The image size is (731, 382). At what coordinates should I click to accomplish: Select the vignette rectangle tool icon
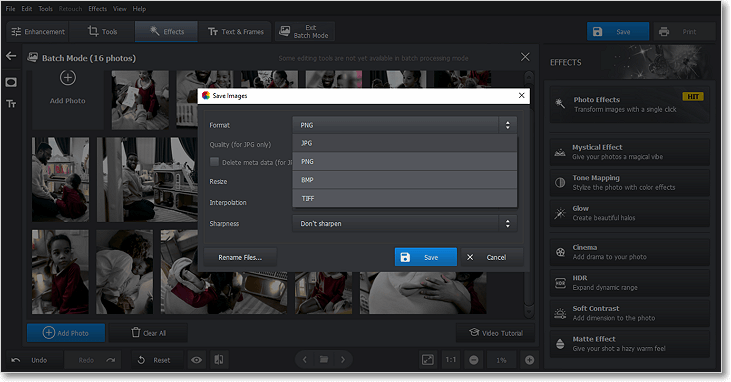click(x=11, y=83)
